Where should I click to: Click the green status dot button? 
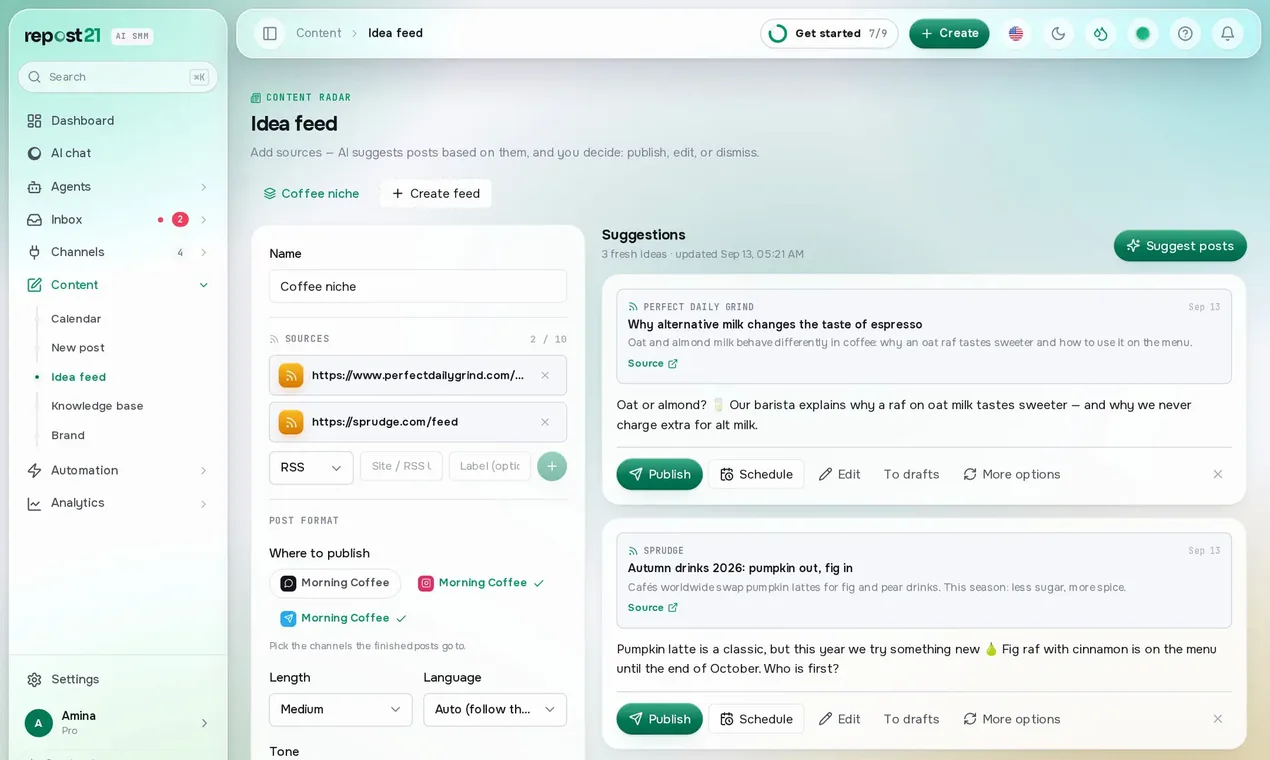point(1143,33)
